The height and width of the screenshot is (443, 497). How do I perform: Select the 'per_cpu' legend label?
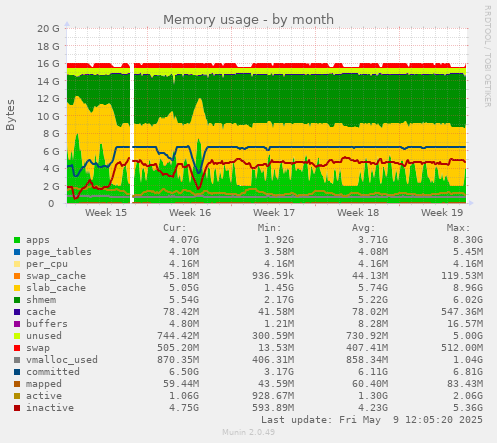pos(47,264)
